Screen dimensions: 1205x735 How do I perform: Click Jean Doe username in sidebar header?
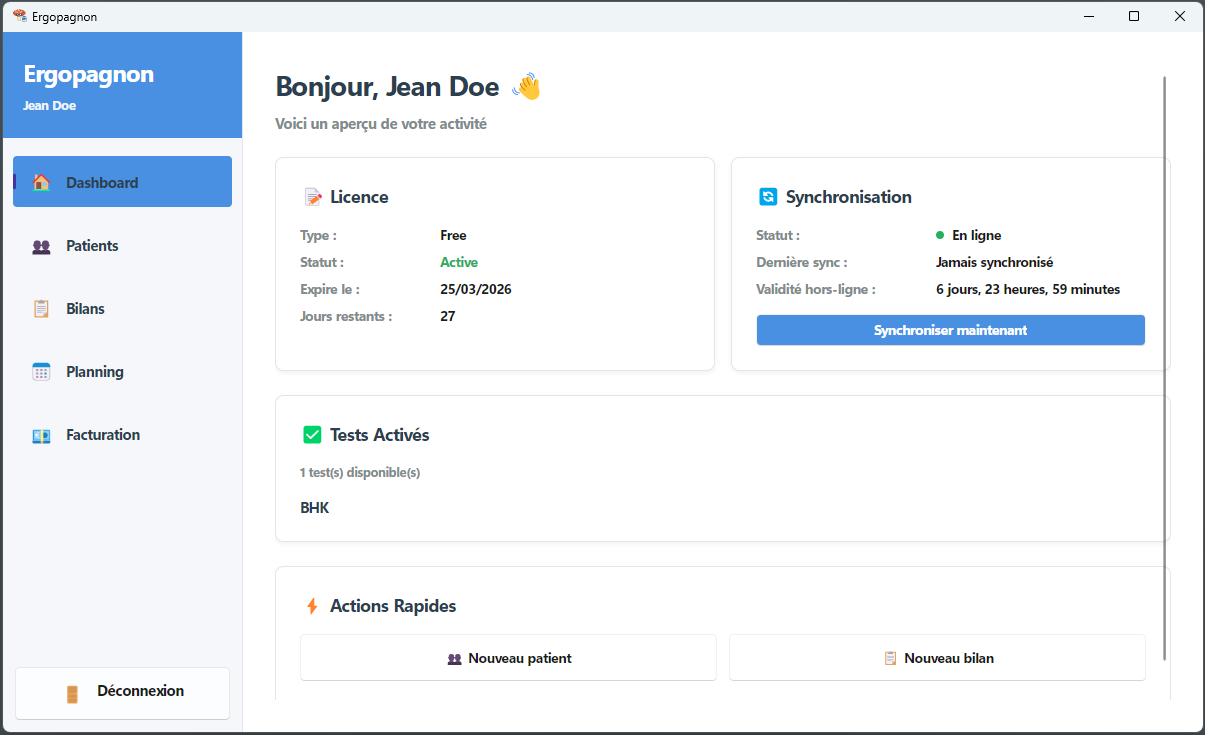[49, 105]
